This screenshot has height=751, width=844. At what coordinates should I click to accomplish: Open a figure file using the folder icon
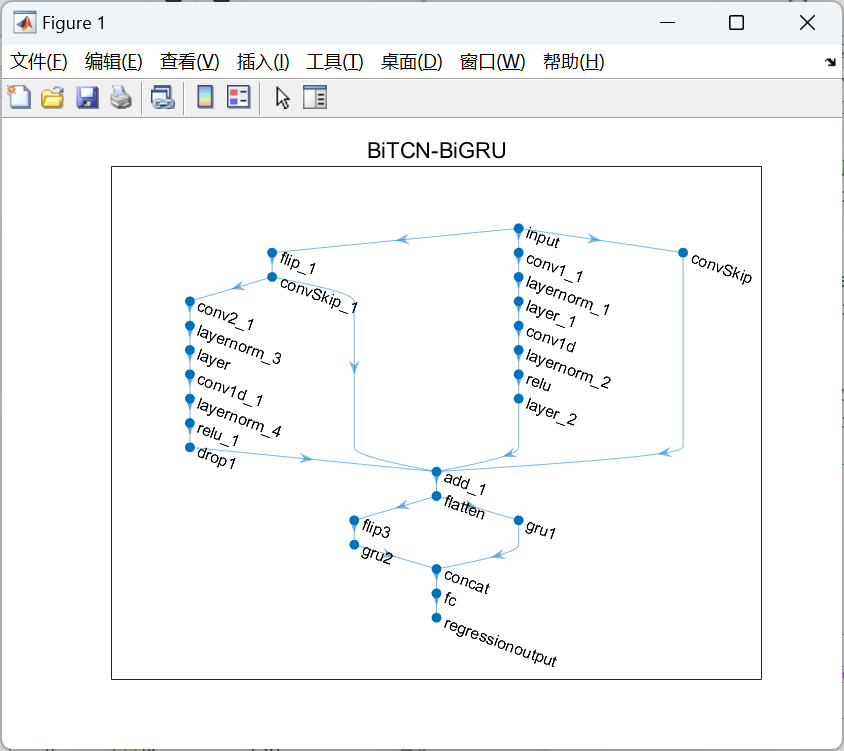click(52, 97)
